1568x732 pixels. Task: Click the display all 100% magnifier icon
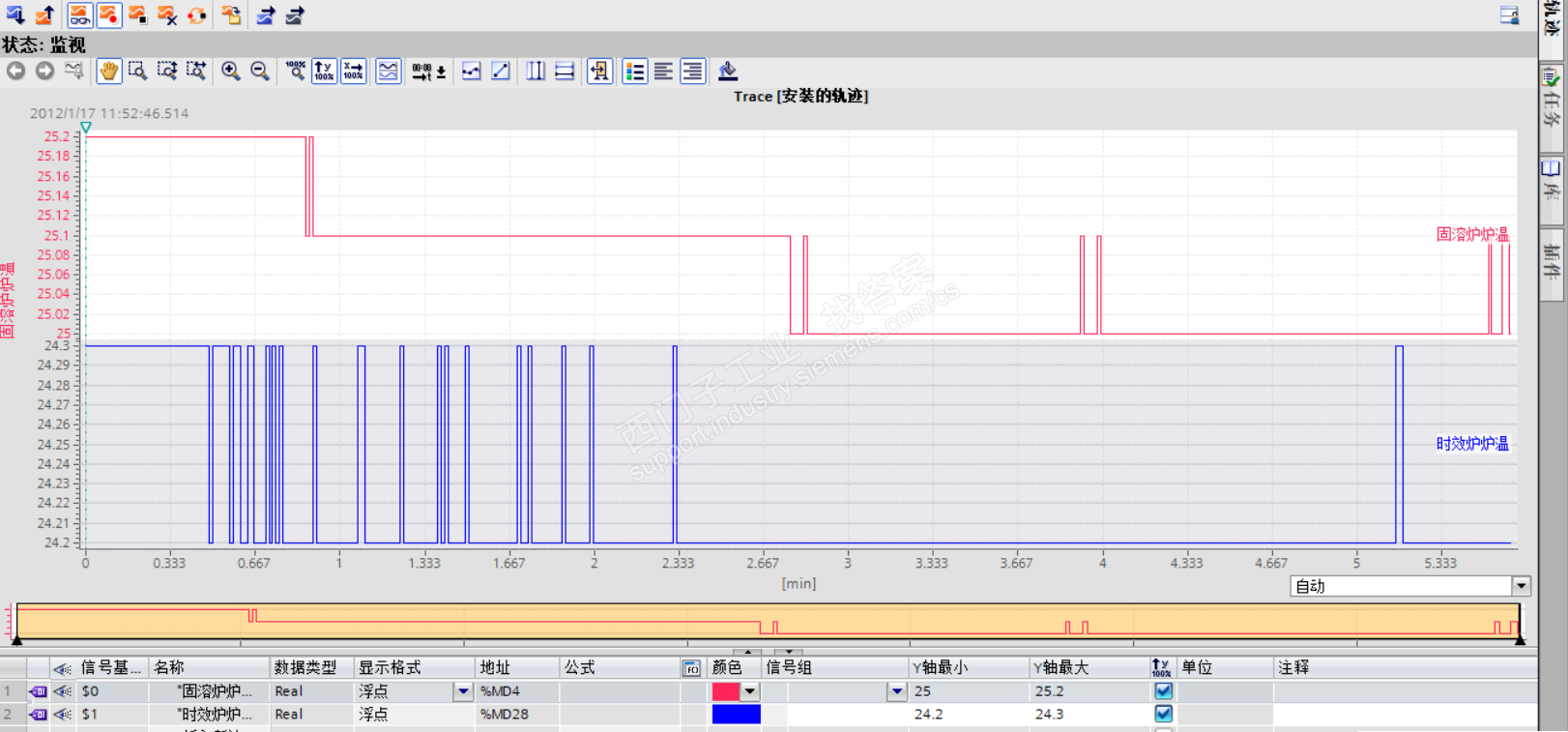(295, 71)
